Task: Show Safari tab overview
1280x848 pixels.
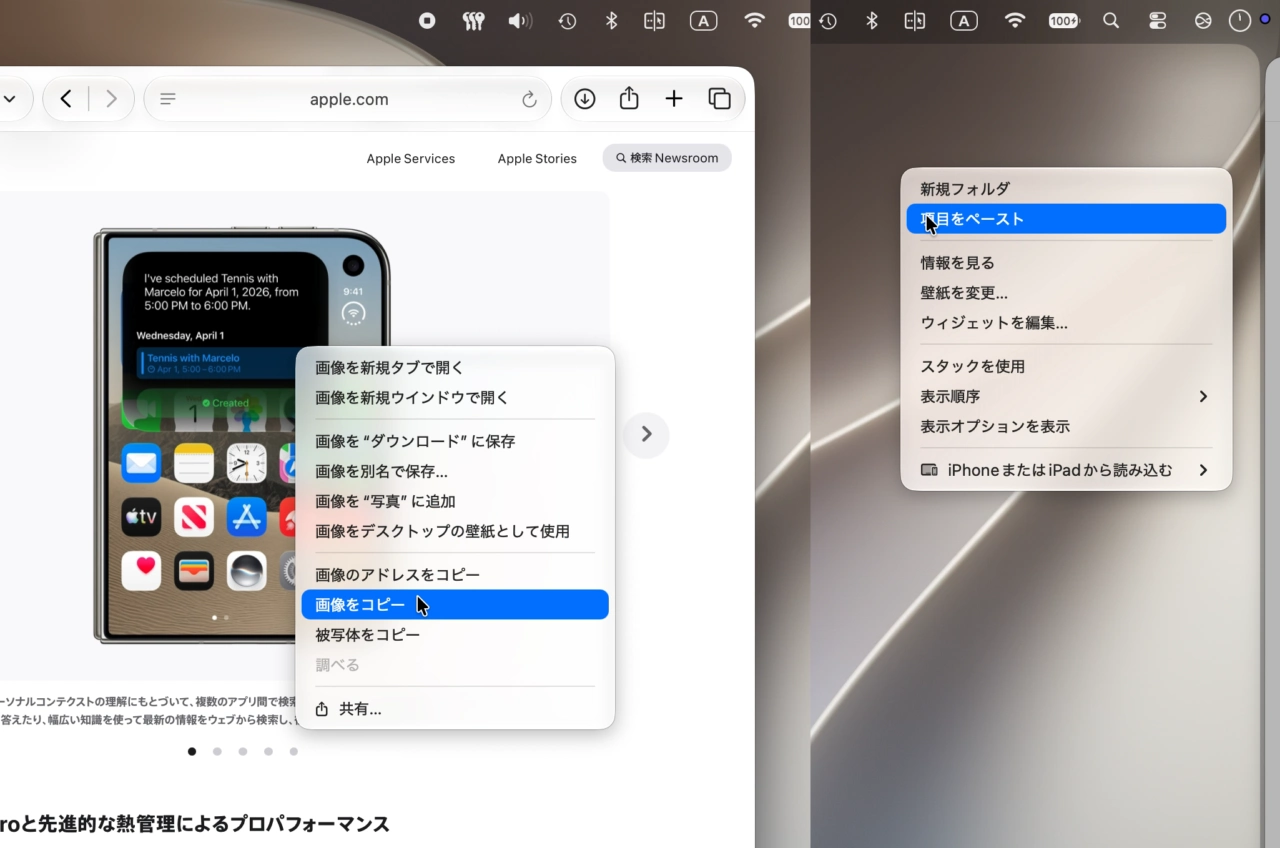Action: click(719, 99)
